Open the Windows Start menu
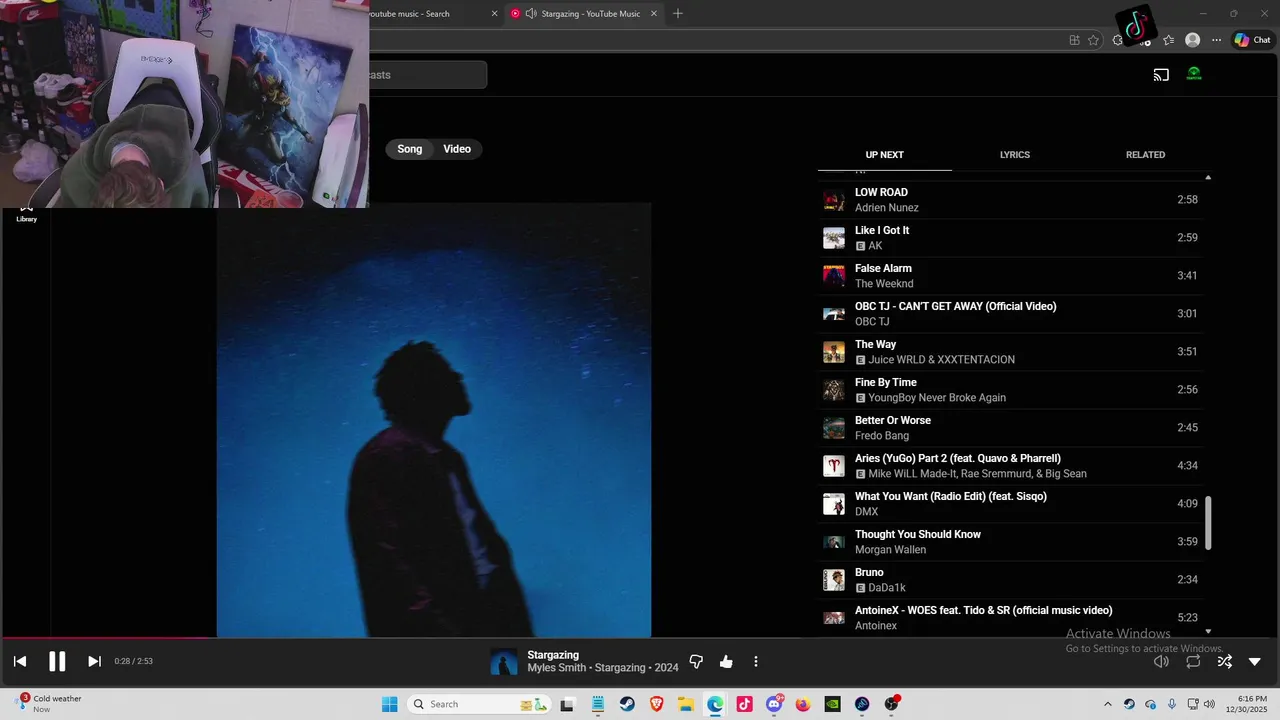1280x720 pixels. click(389, 704)
